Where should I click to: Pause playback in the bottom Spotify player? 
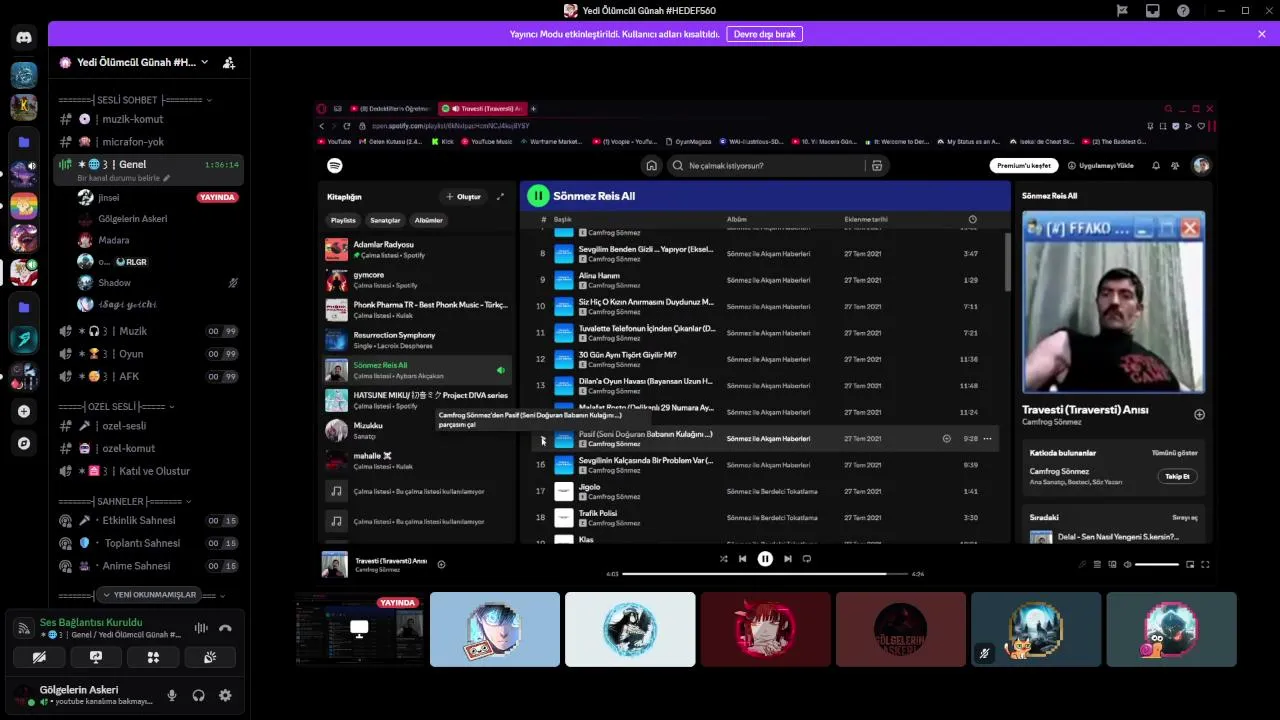(765, 559)
